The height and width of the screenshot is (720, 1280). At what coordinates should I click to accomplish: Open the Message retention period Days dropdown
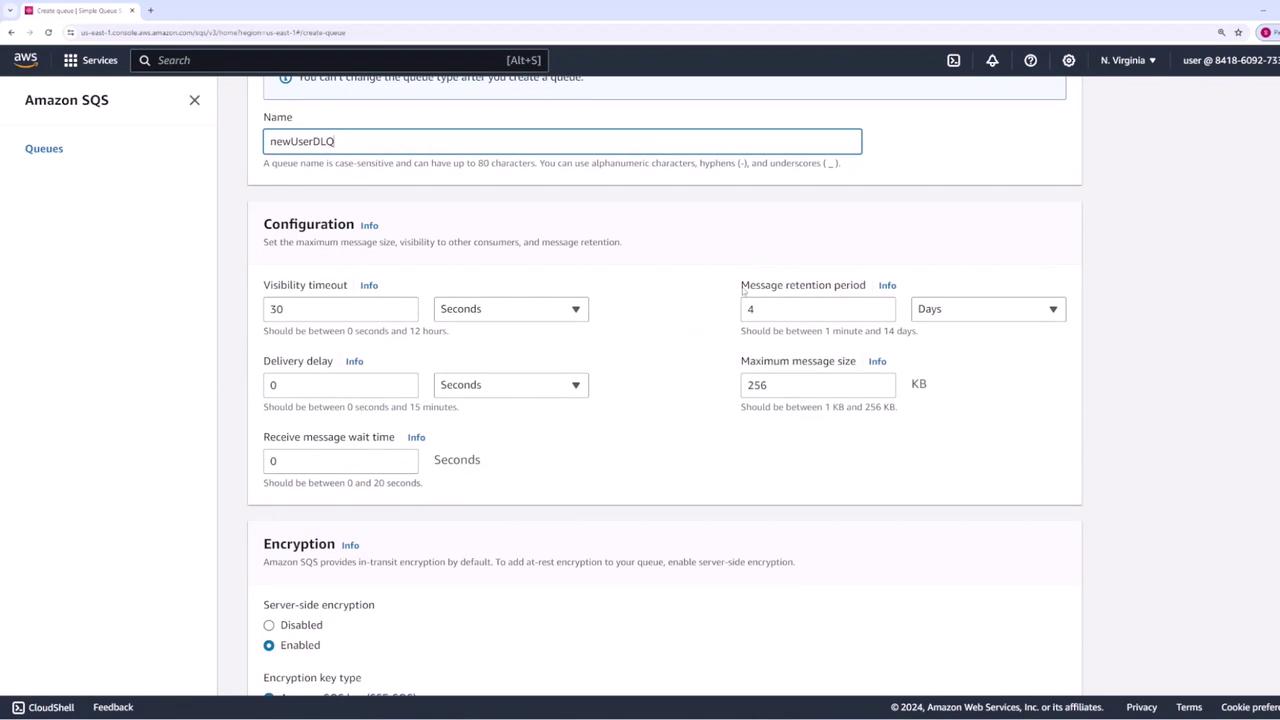pyautogui.click(x=988, y=309)
